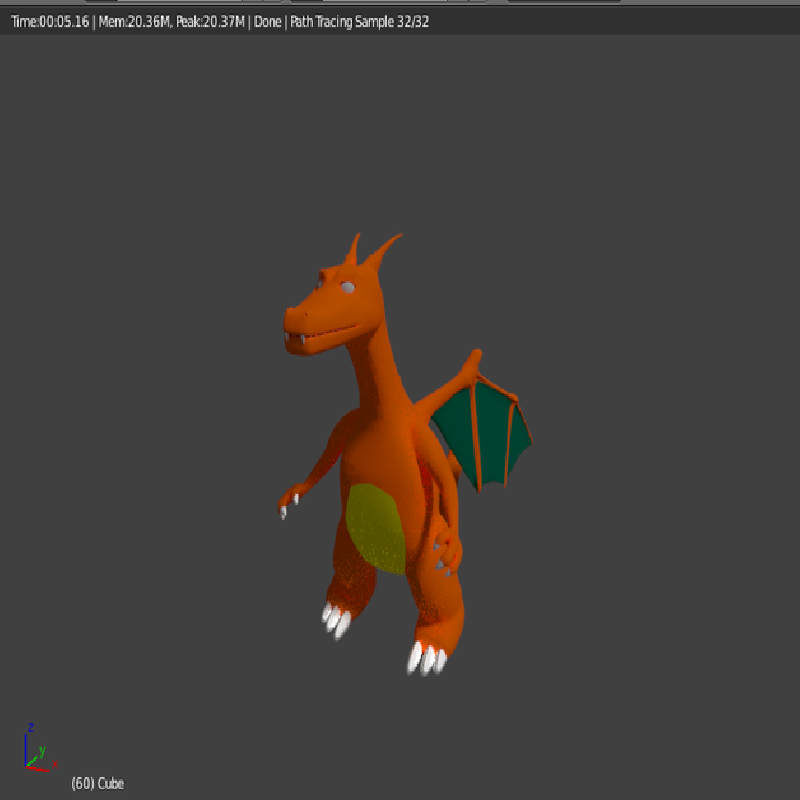Click the Peak memory text in header
The height and width of the screenshot is (800, 800).
click(x=210, y=22)
